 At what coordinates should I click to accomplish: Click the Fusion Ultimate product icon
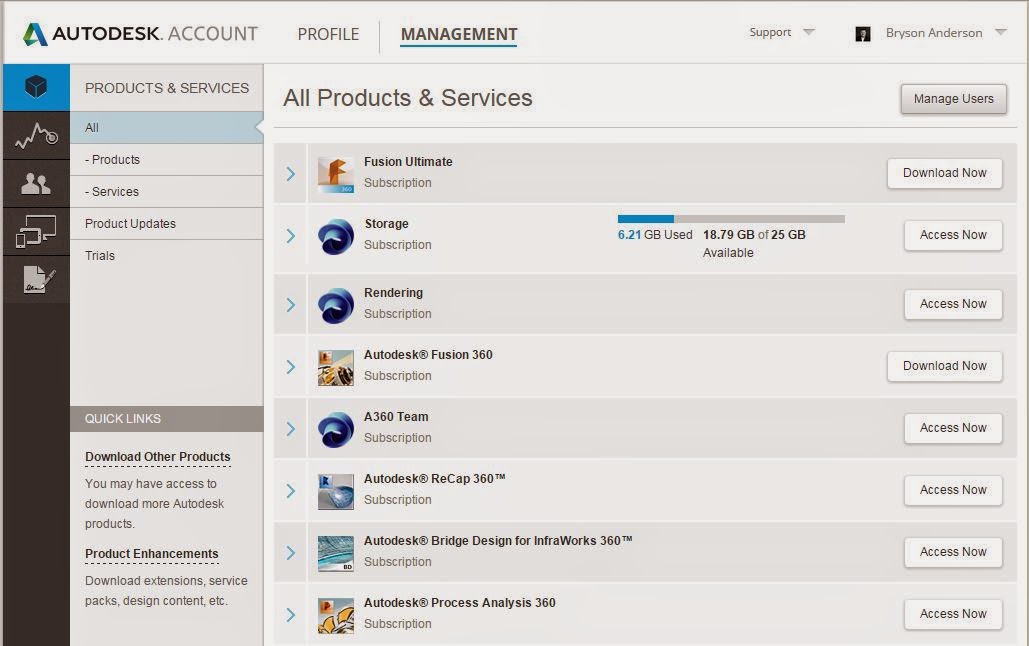[335, 172]
